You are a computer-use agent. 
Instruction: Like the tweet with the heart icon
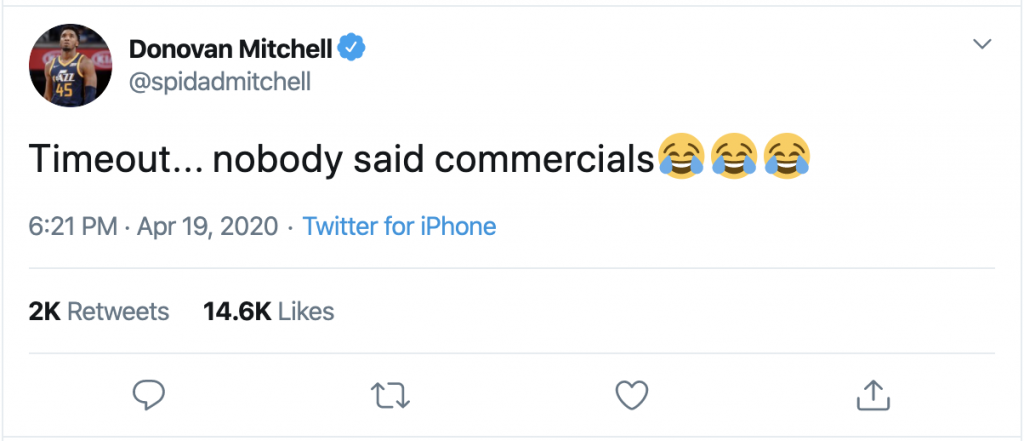point(631,395)
